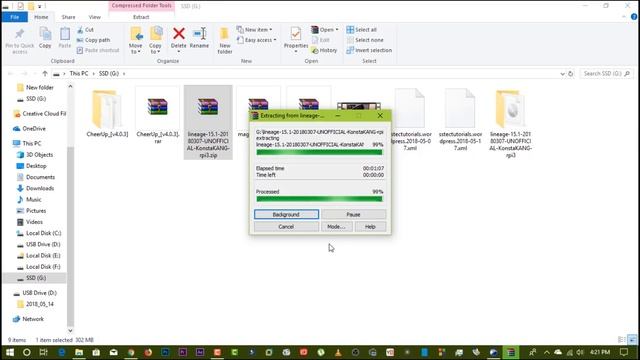Viewport: 640px width, 360px height.
Task: Open Copy to menu
Action: (155, 40)
